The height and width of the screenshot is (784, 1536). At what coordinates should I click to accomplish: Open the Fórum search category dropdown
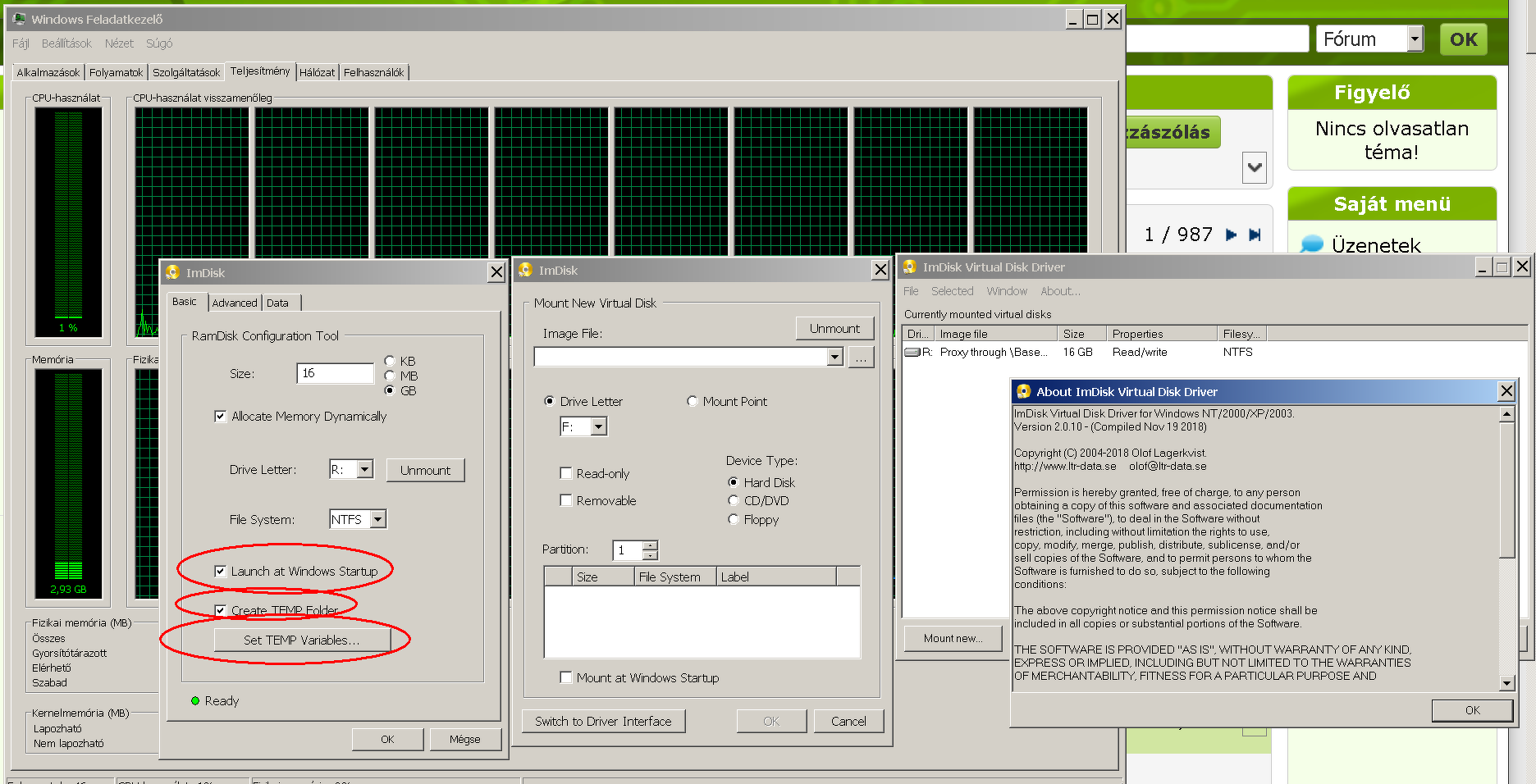pos(1415,39)
